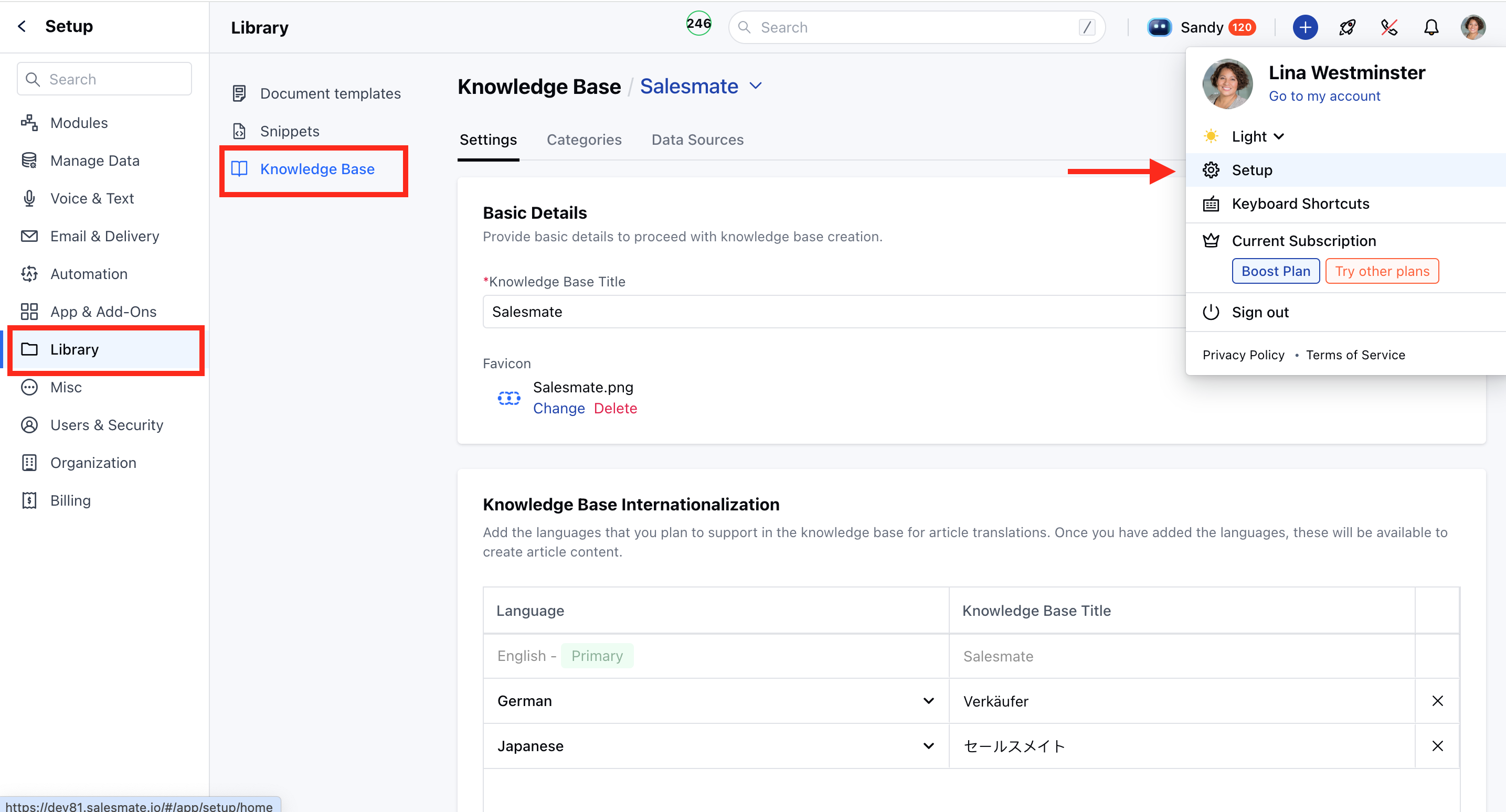Open the Billing section
Screen dimensions: 1506x812
tap(70, 500)
